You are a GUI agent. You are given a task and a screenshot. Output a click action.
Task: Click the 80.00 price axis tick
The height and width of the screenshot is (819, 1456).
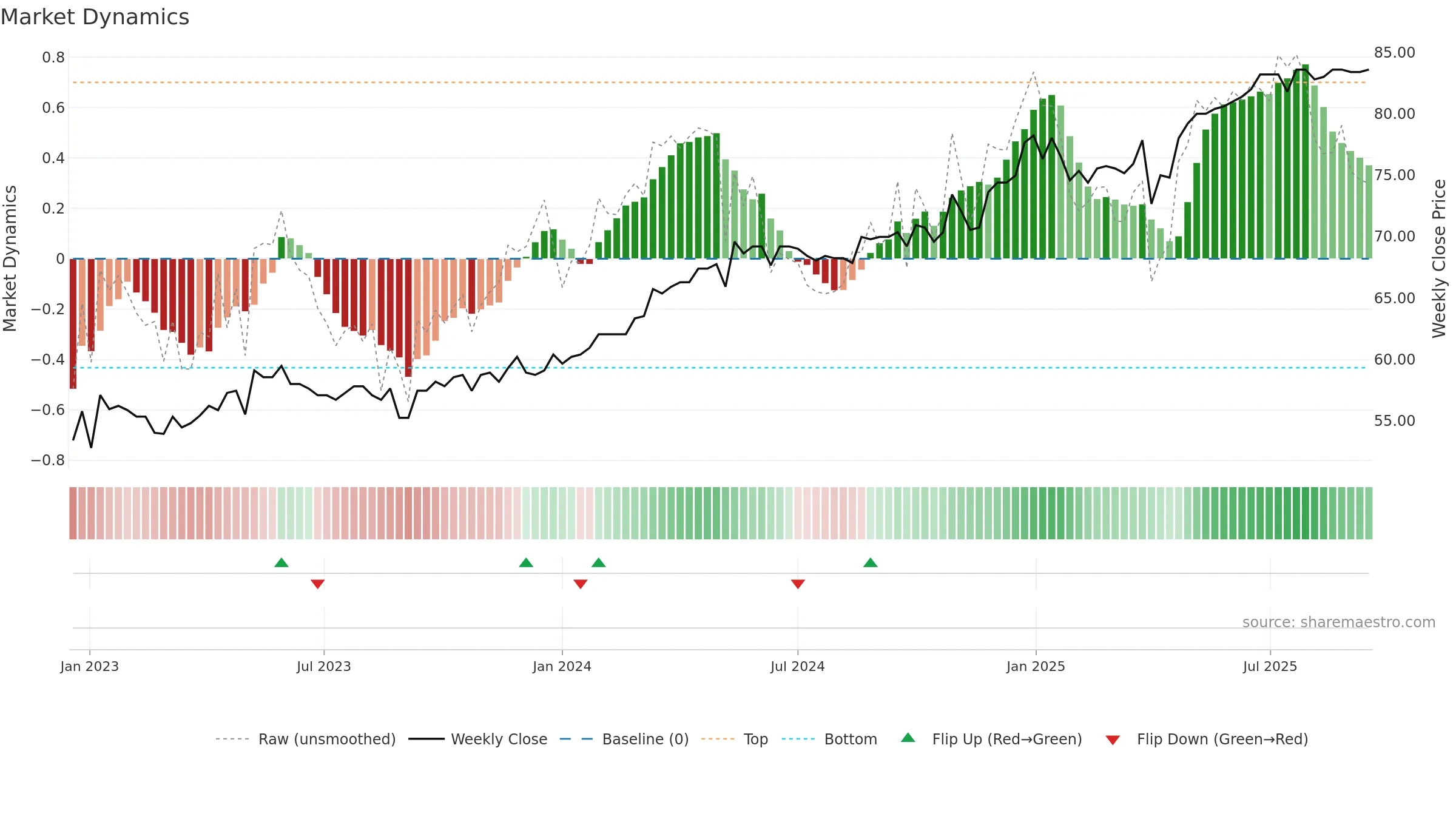(x=1395, y=114)
